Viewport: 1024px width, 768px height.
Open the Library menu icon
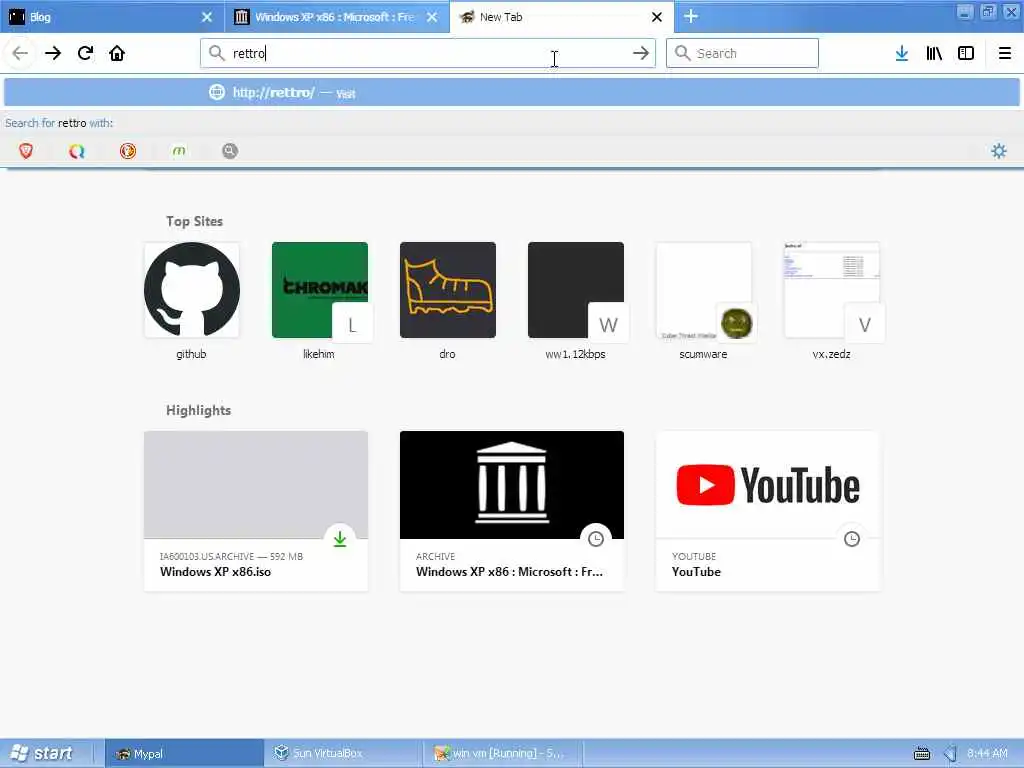pyautogui.click(x=934, y=53)
